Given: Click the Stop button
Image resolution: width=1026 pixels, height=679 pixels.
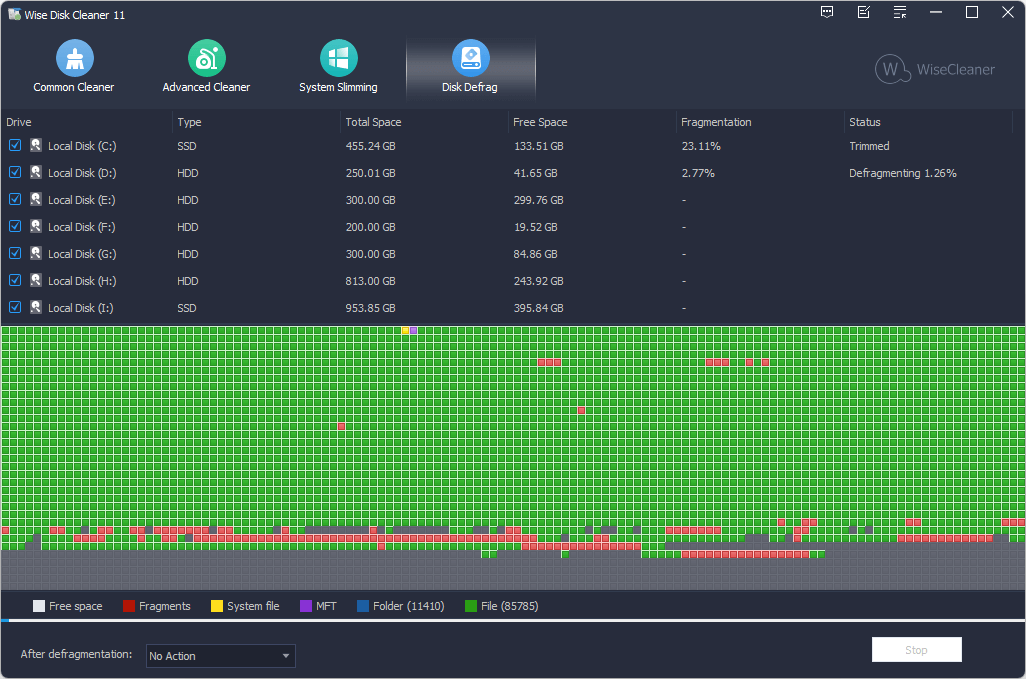Looking at the screenshot, I should click(x=916, y=650).
